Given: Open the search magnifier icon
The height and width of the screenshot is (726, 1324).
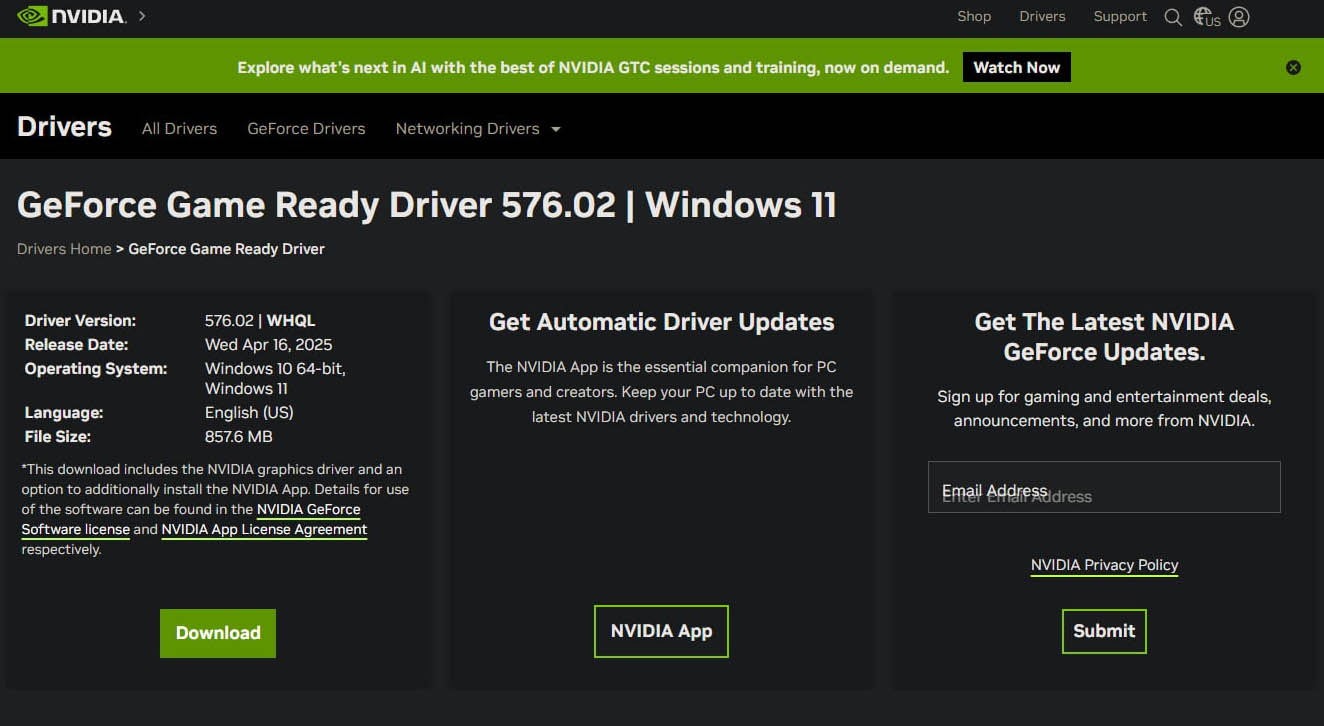Looking at the screenshot, I should point(1173,17).
